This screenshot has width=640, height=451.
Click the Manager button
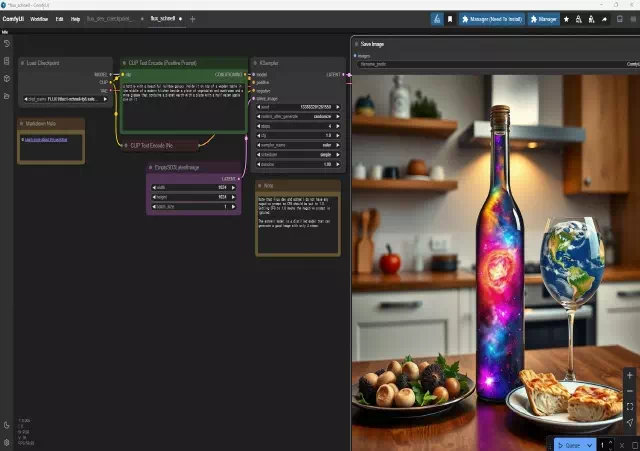[x=544, y=18]
